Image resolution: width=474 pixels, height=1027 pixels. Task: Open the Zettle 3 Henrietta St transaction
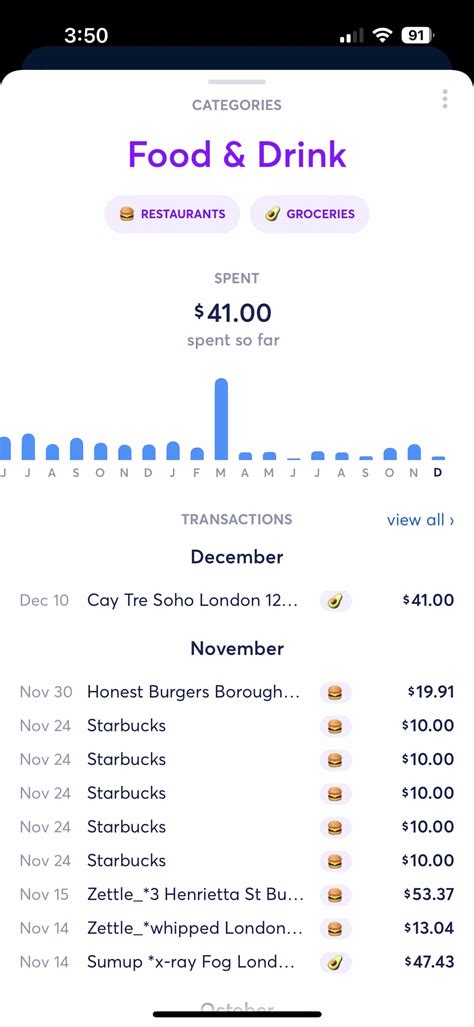click(x=237, y=895)
